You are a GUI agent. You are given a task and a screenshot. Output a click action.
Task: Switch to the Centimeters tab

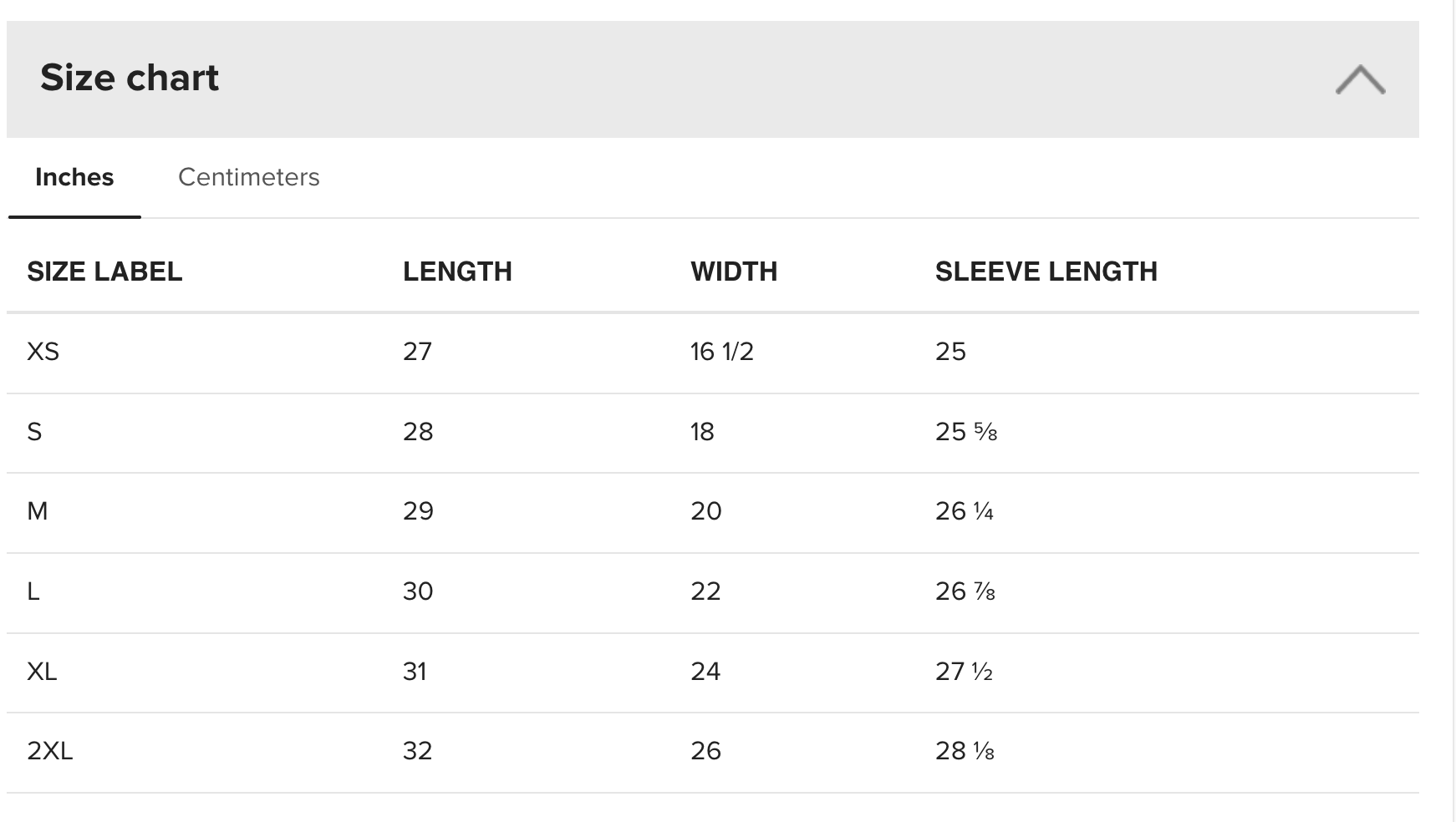pyautogui.click(x=249, y=177)
